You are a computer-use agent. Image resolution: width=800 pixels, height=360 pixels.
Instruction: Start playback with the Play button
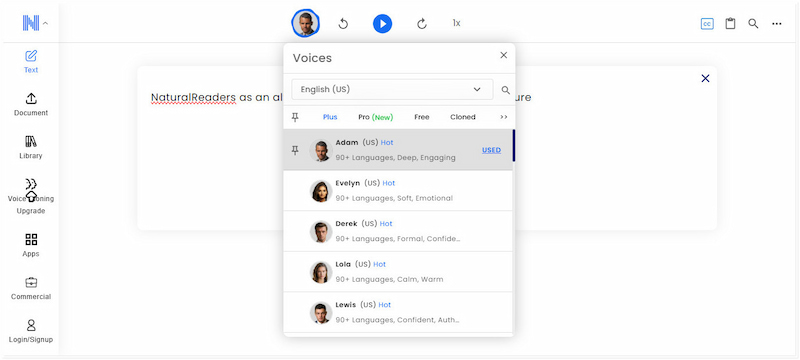pos(382,23)
